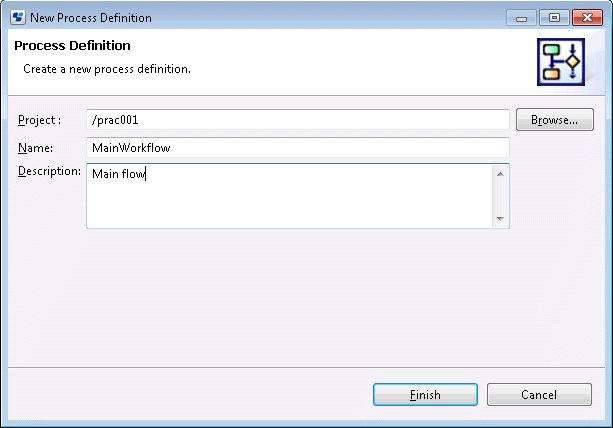Click the Project label

pos(39,120)
